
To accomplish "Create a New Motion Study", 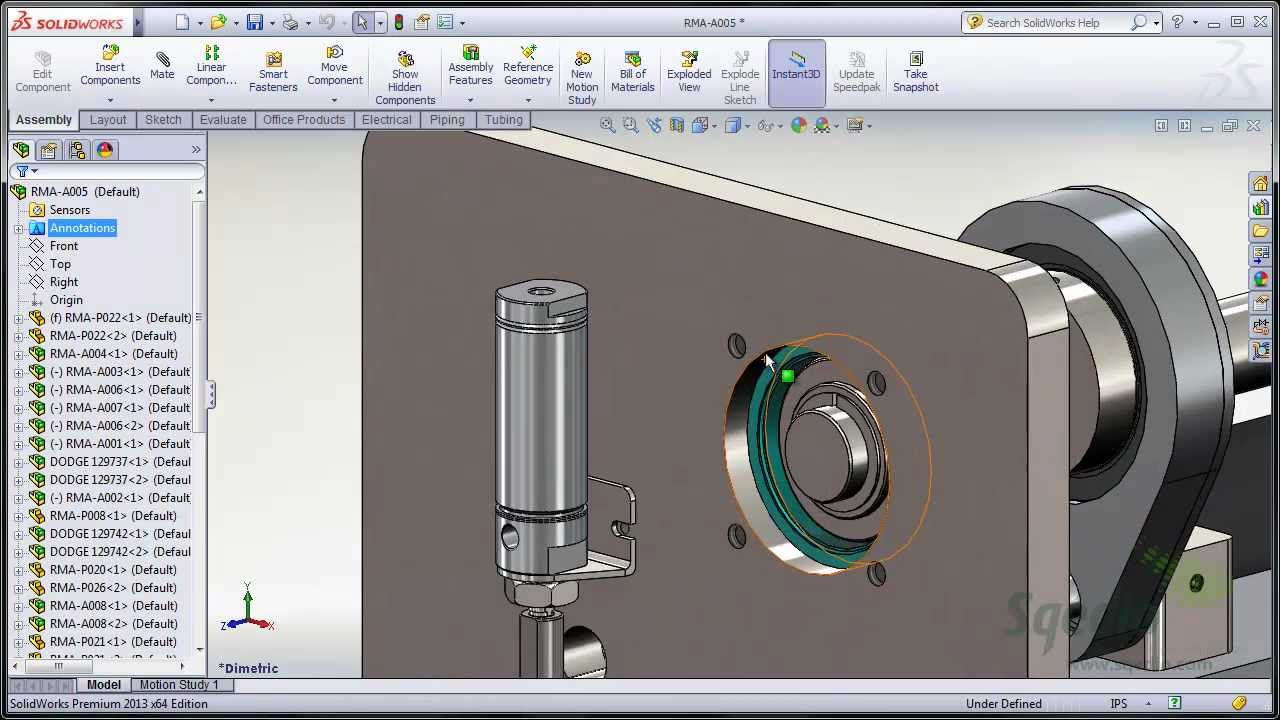I will click(582, 78).
